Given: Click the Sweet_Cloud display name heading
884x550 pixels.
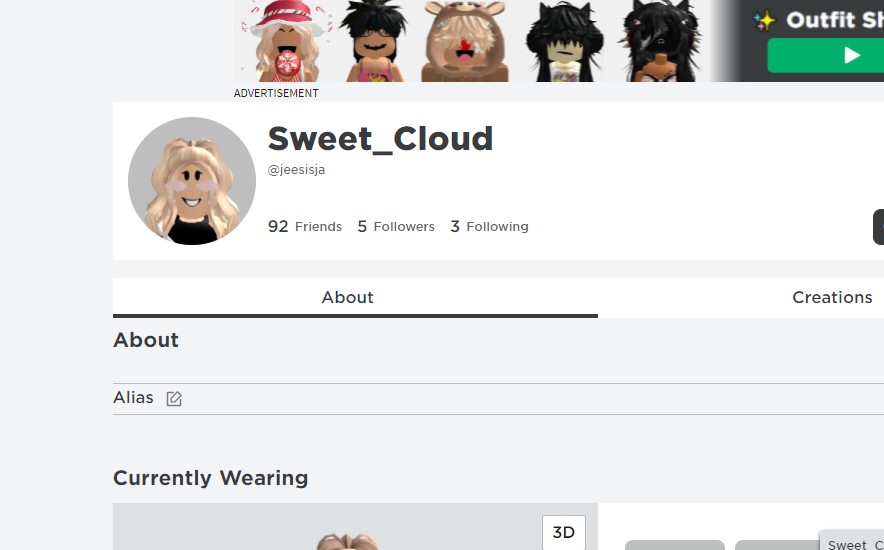Looking at the screenshot, I should 380,138.
